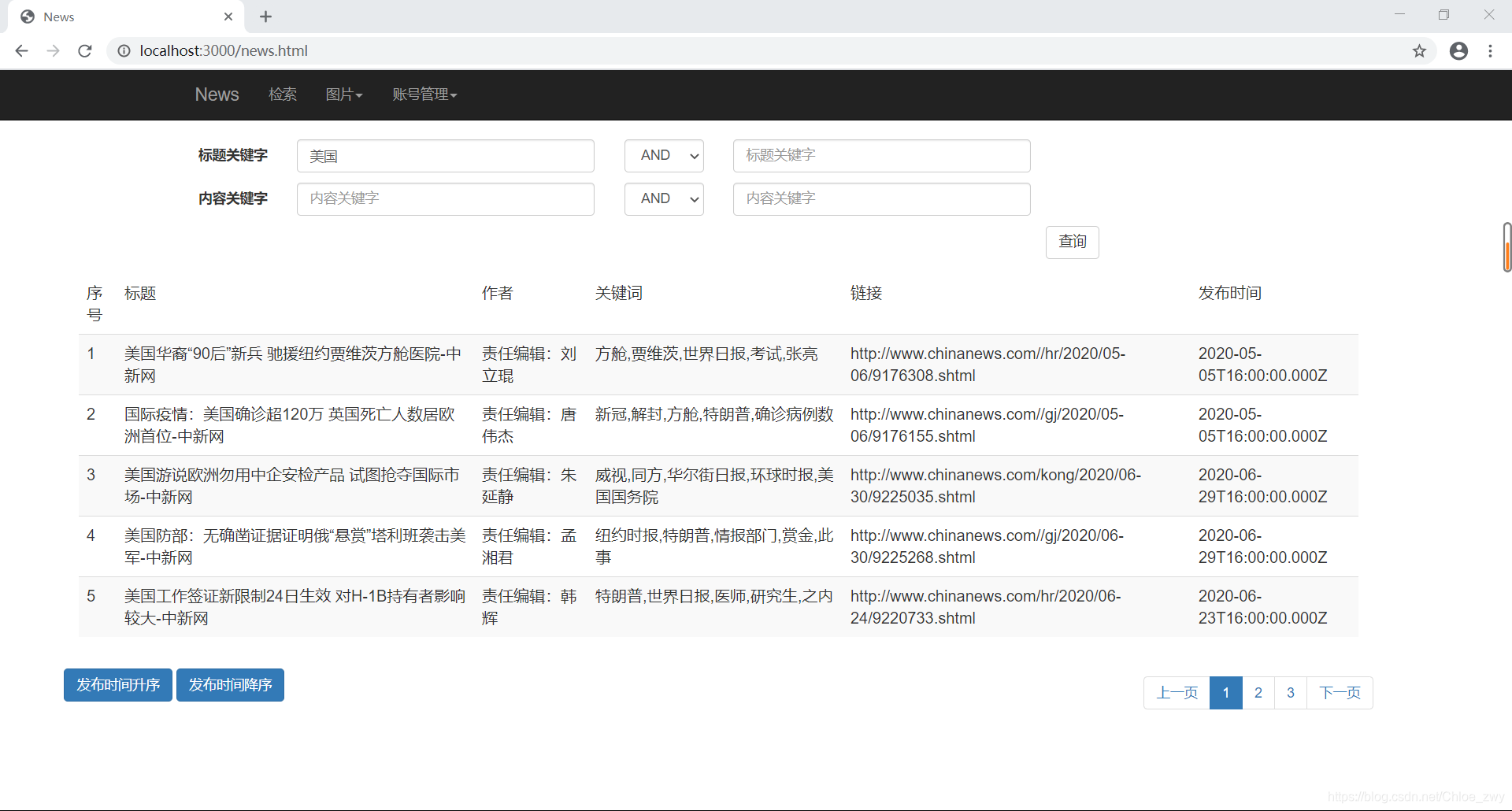Click author cell 责任编辑：韩辉

pos(529,607)
